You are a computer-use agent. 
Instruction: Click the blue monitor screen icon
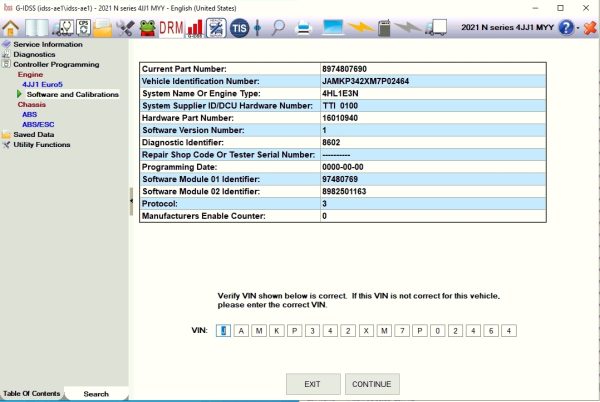tap(333, 28)
